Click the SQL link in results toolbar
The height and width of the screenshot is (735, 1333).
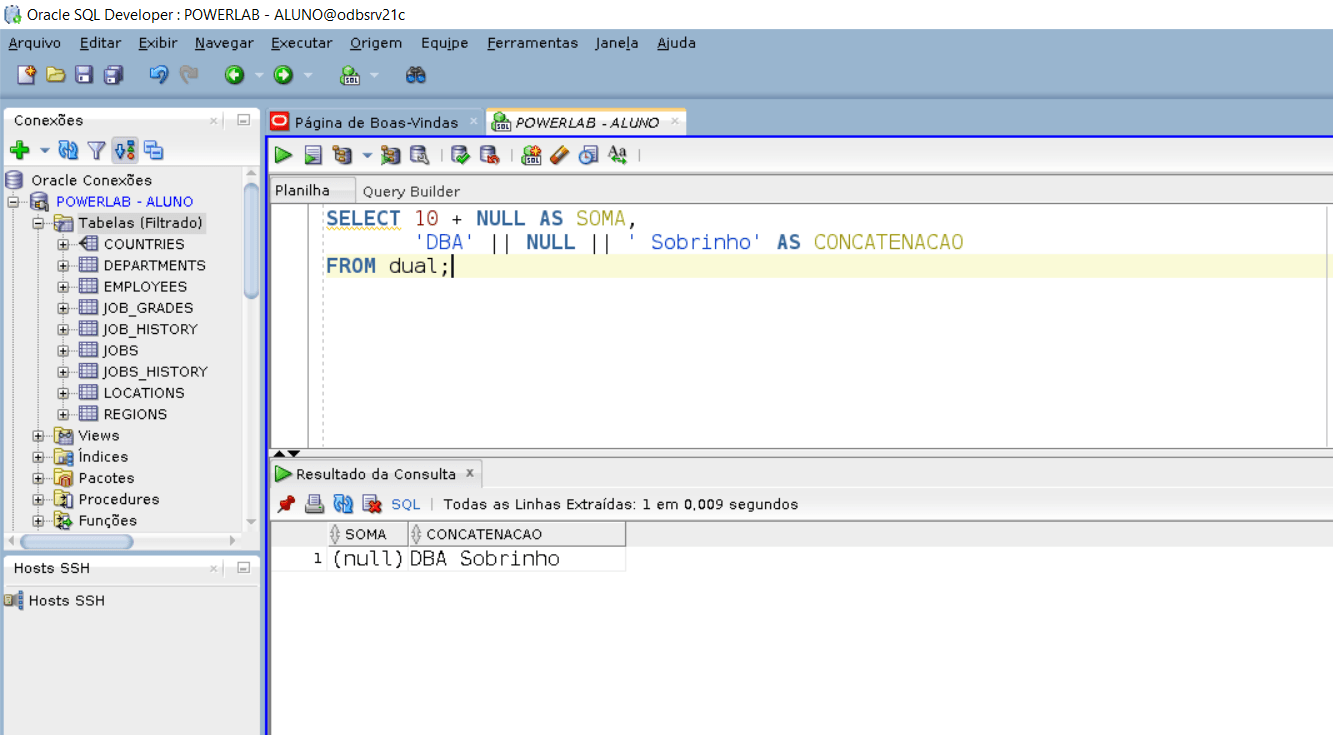[405, 503]
